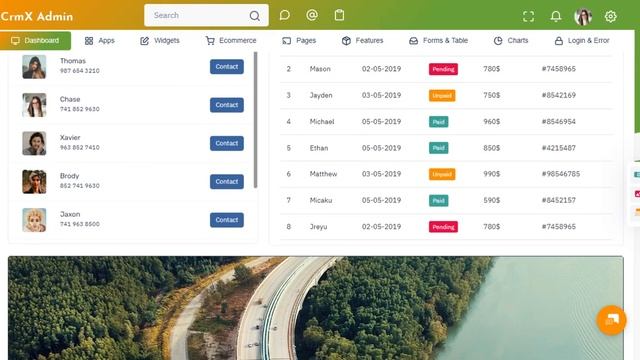Screen dimensions: 640x360
Task: Click the Pending badge in Mason's row
Action: pyautogui.click(x=443, y=69)
